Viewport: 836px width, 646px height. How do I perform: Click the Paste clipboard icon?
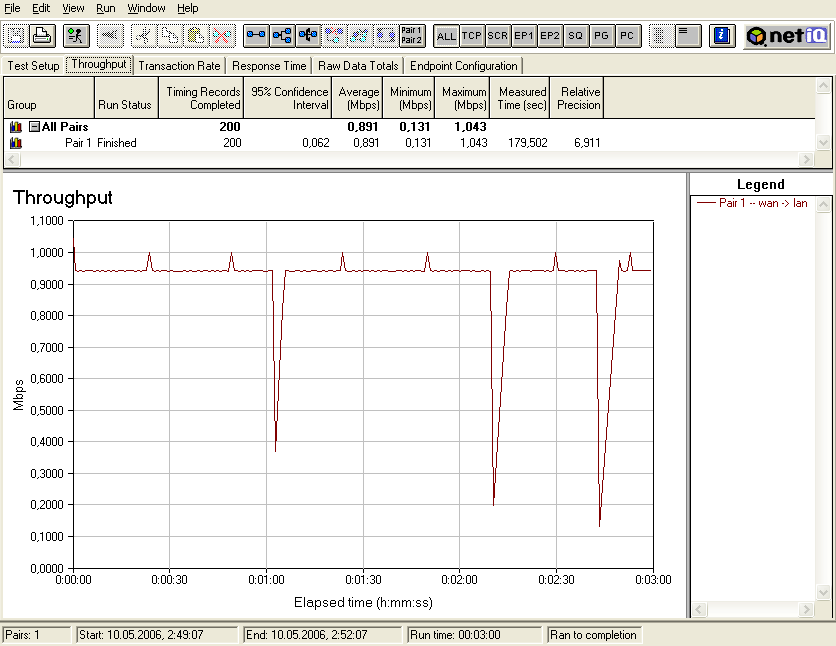[196, 36]
